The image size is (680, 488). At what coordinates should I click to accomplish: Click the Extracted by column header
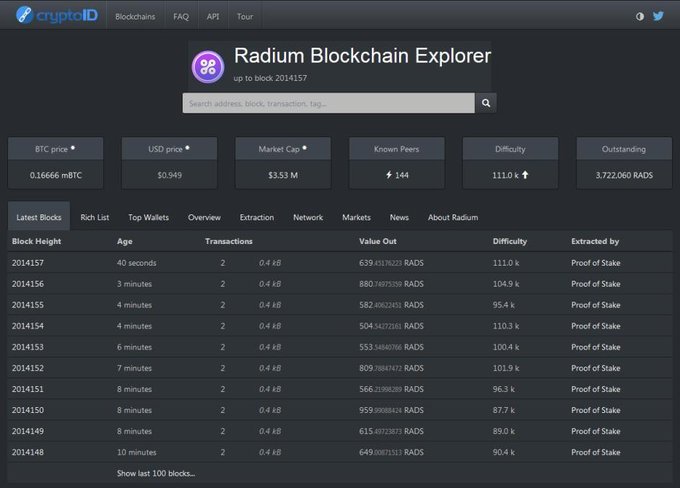pos(595,242)
